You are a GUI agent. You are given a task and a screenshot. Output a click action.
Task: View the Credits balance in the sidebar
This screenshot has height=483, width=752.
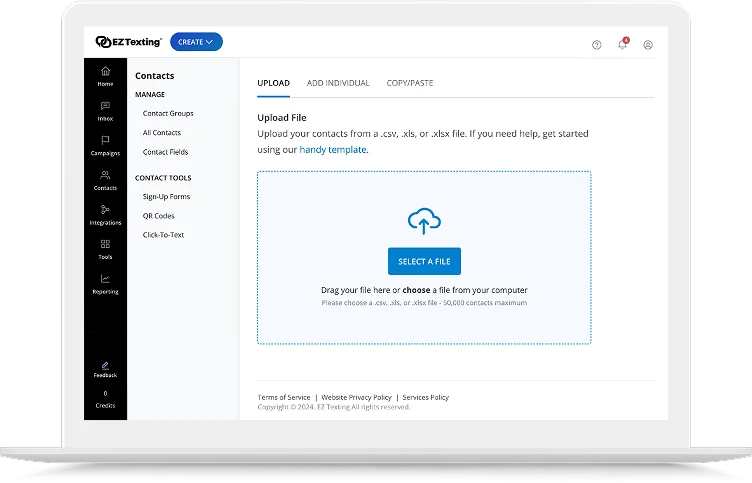106,400
